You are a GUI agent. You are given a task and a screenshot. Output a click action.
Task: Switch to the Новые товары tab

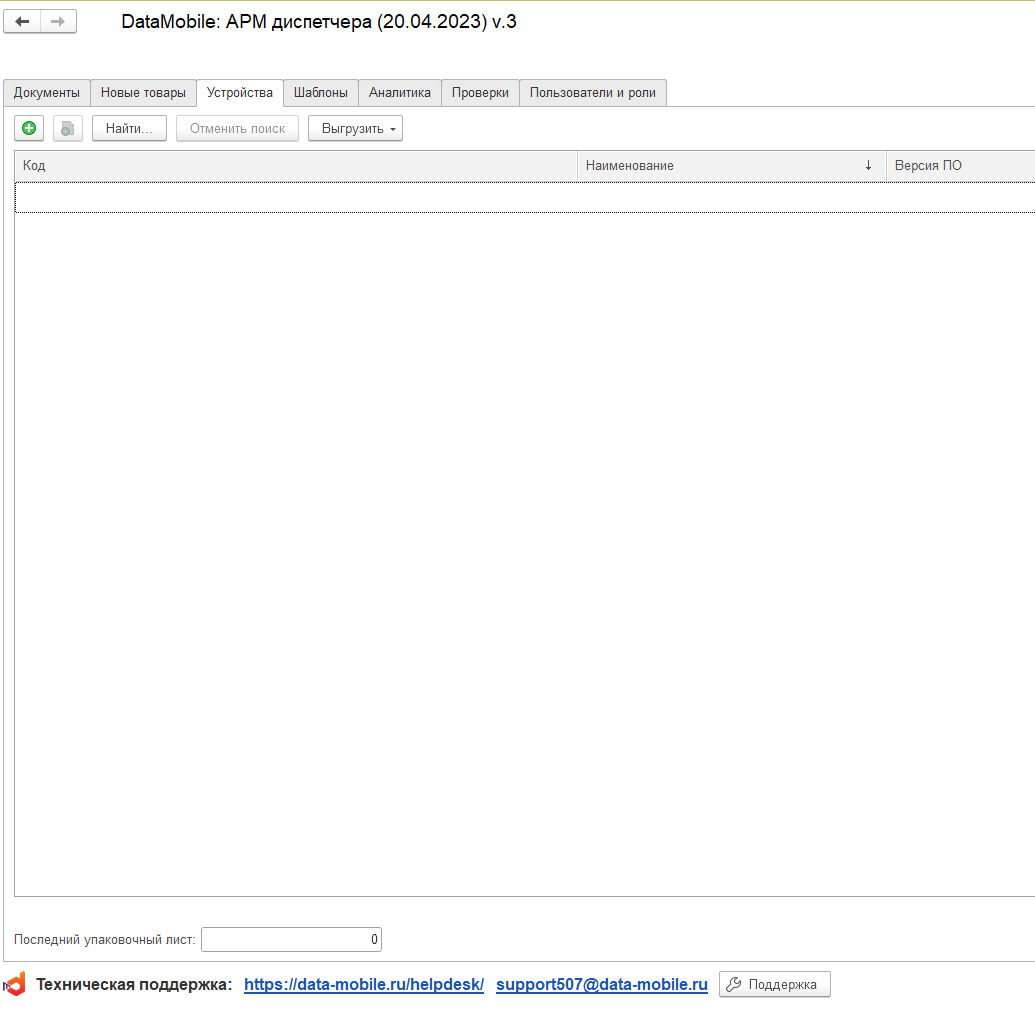(x=143, y=93)
